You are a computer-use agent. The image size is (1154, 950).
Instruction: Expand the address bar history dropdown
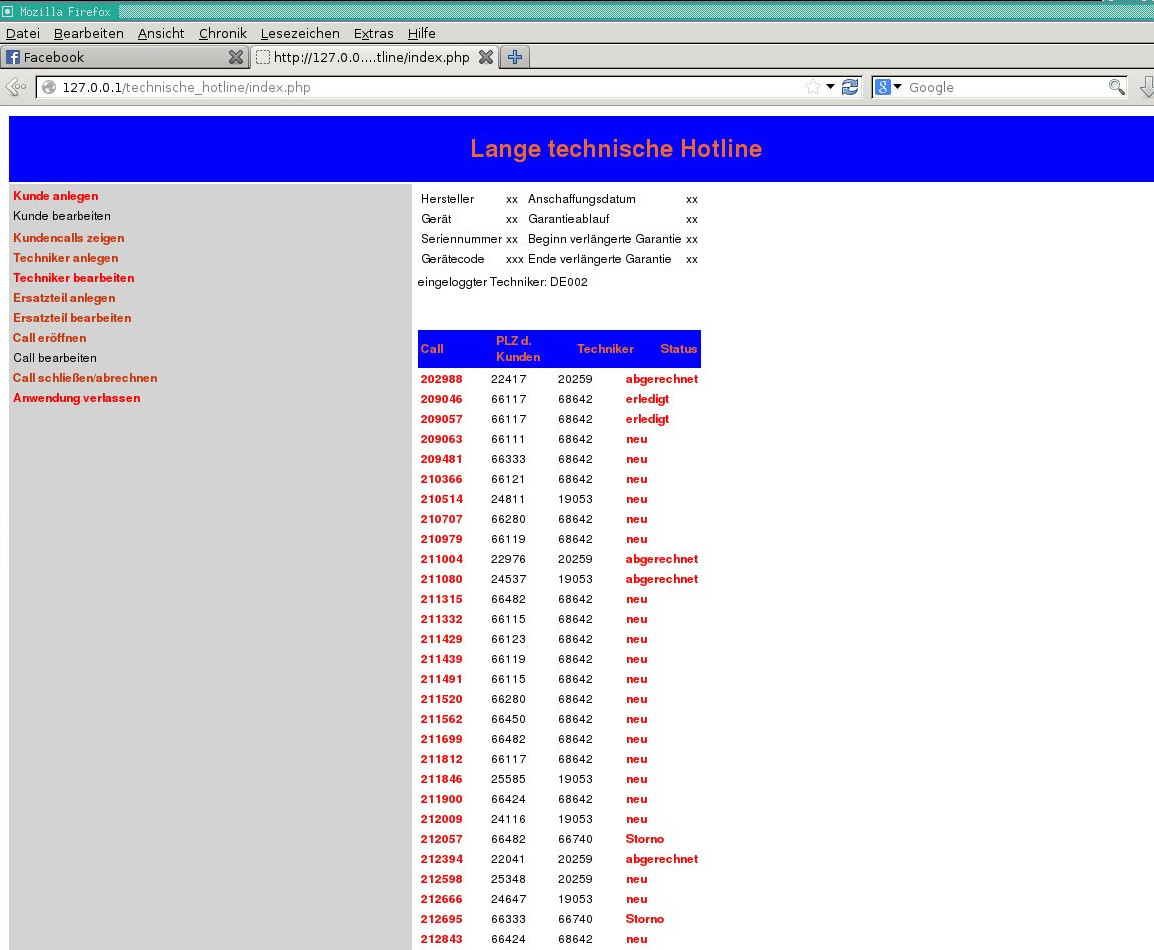point(830,87)
